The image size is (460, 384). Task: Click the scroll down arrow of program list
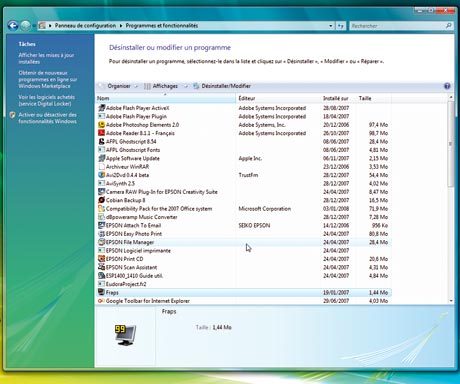451,301
